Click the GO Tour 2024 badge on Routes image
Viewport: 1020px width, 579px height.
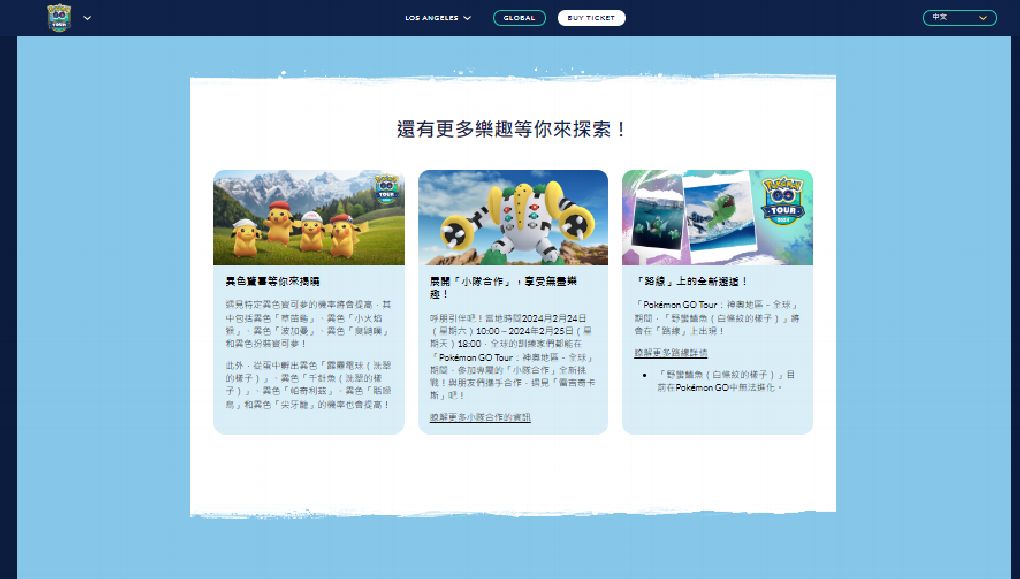[783, 201]
